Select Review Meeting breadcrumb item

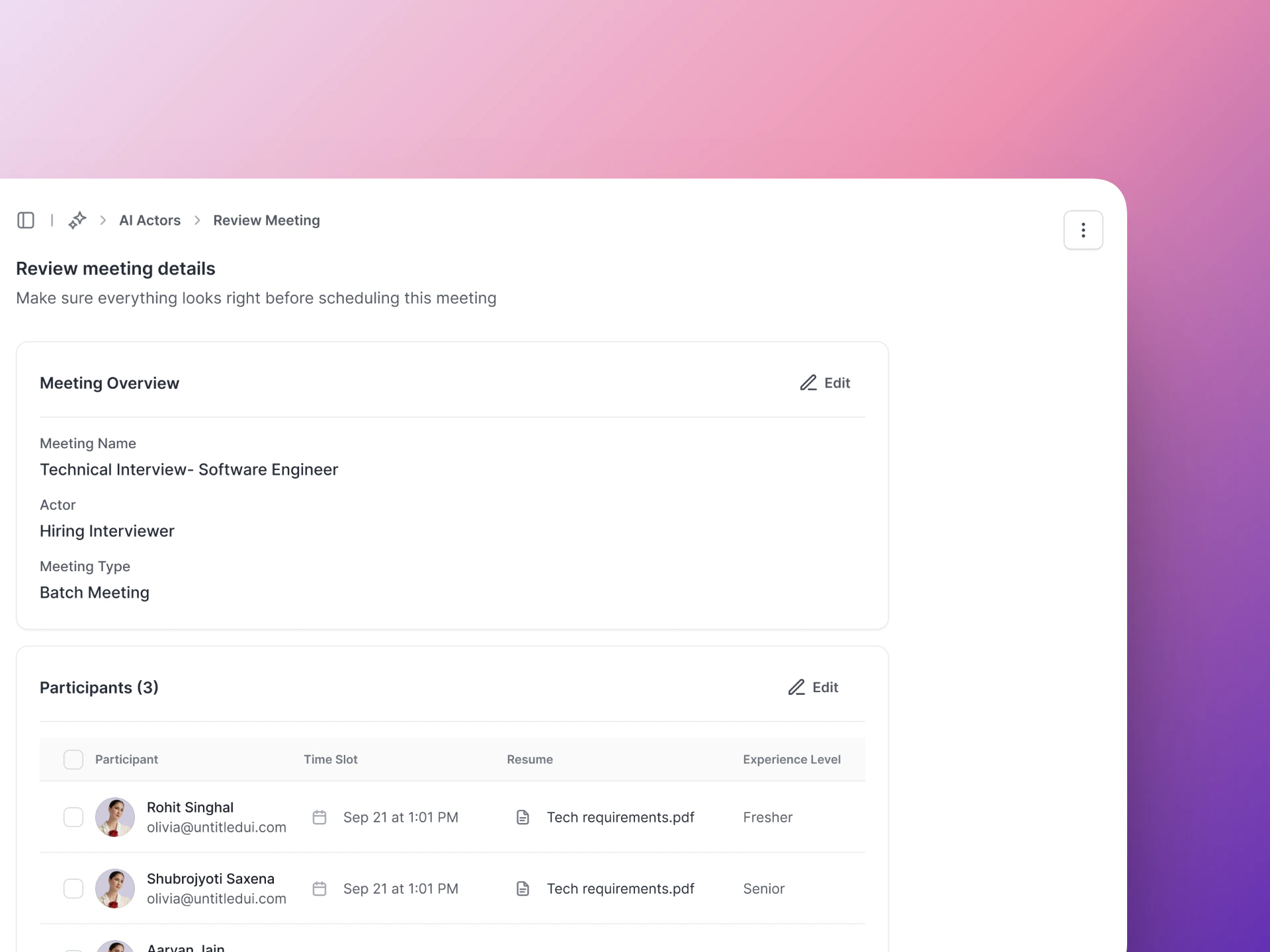266,220
